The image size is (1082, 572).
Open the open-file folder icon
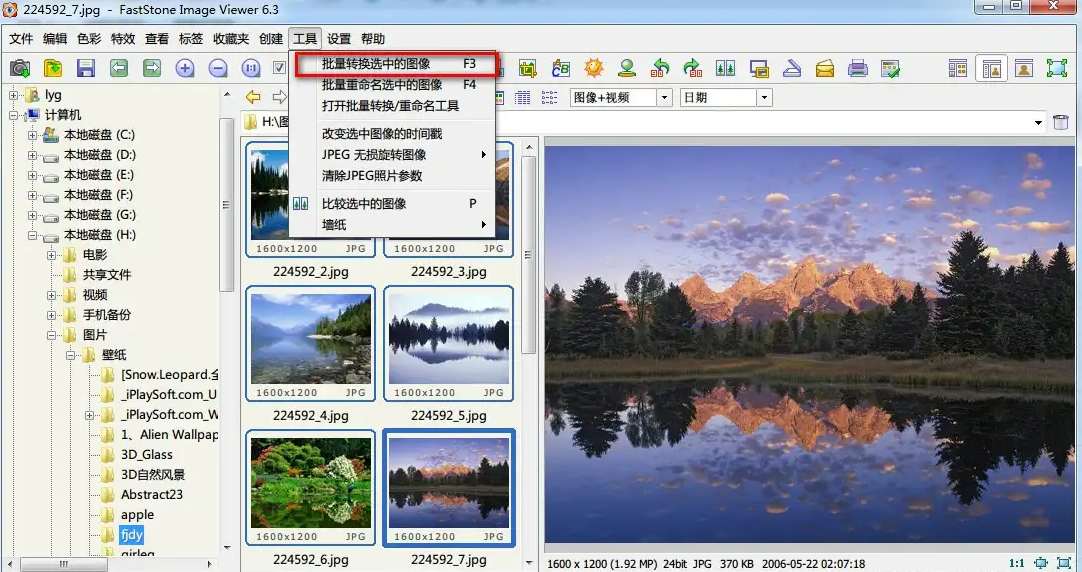[53, 68]
